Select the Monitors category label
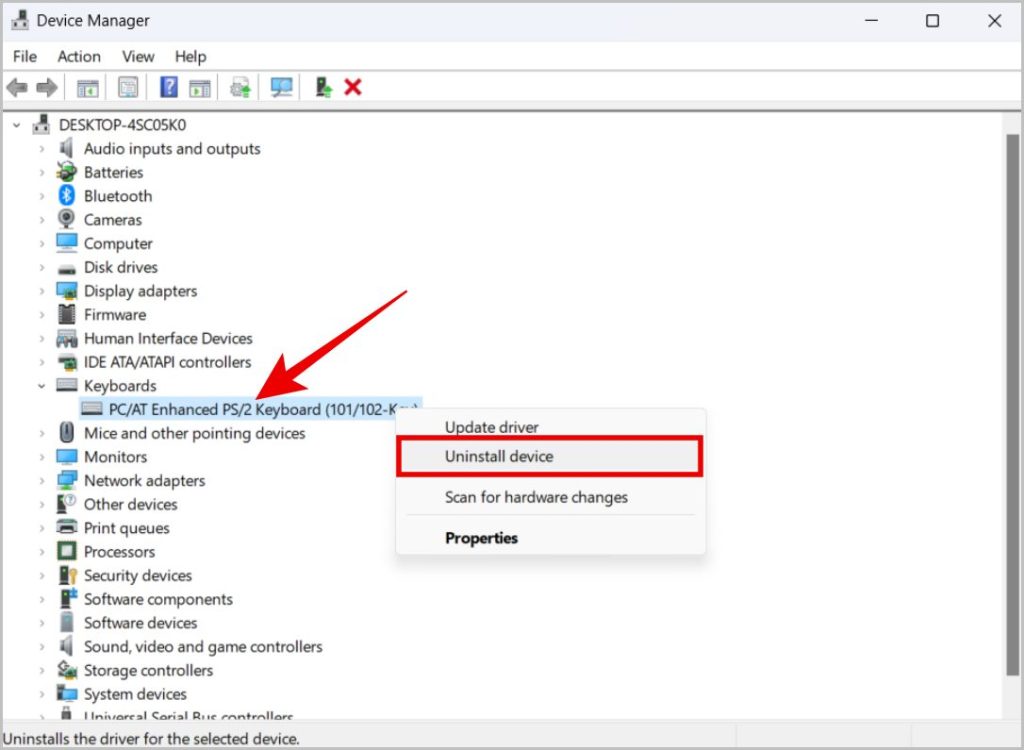 [x=116, y=457]
